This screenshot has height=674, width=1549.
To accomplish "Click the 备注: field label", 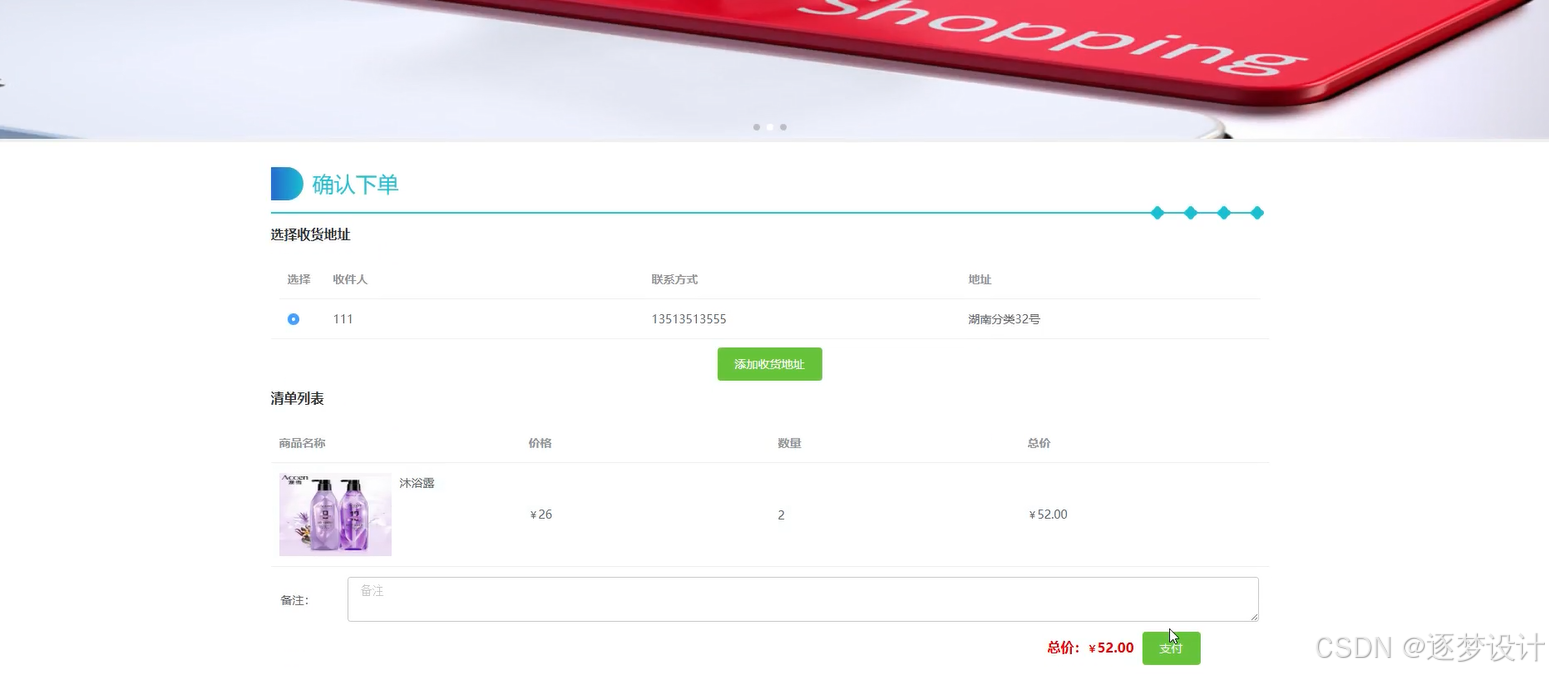I will 295,600.
